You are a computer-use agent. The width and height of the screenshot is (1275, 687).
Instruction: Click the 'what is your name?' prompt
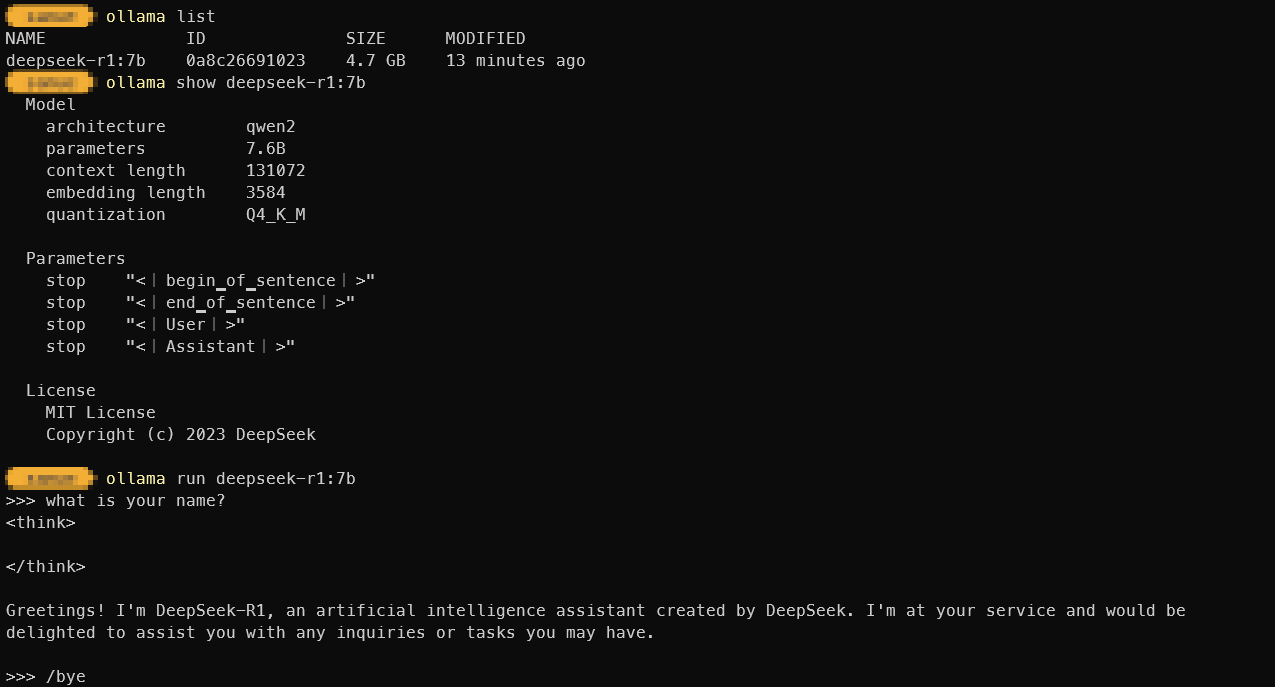pyautogui.click(x=135, y=500)
